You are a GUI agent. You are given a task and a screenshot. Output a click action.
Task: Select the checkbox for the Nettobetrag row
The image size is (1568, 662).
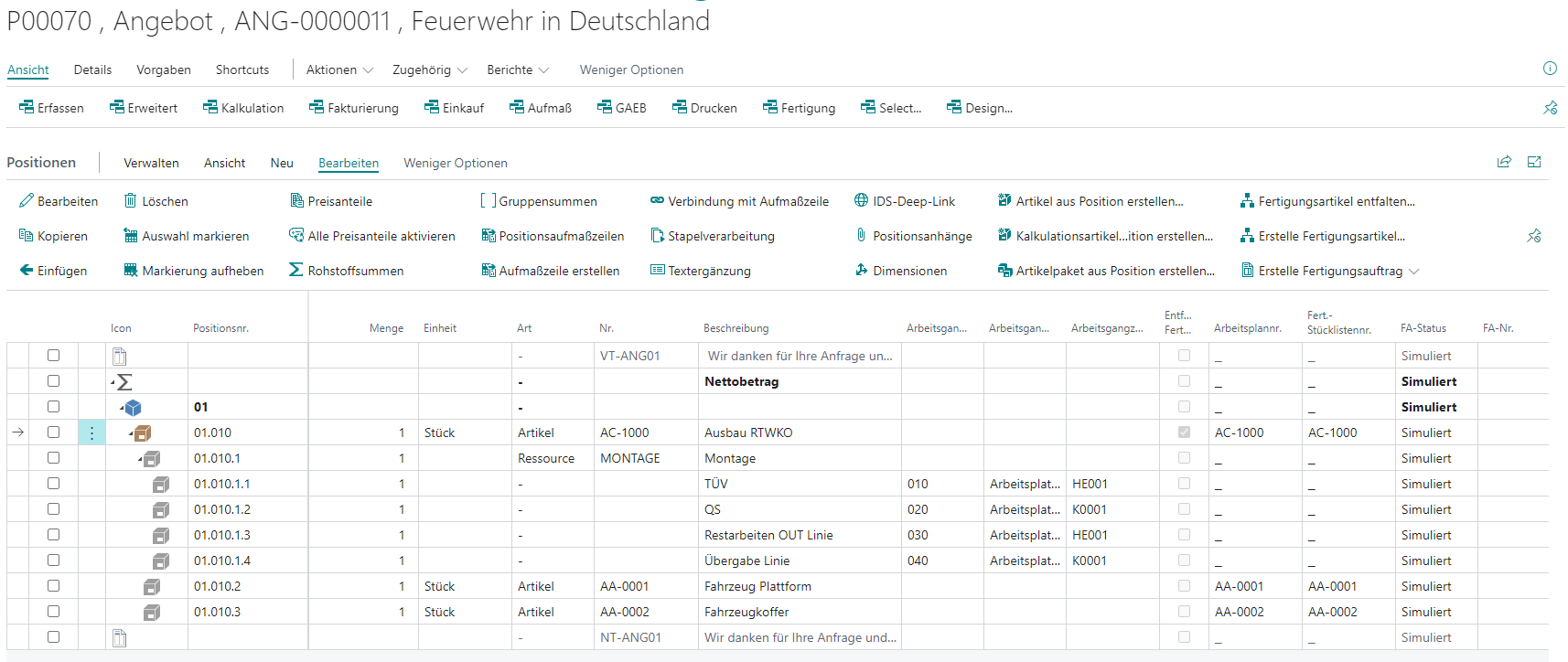(x=53, y=381)
